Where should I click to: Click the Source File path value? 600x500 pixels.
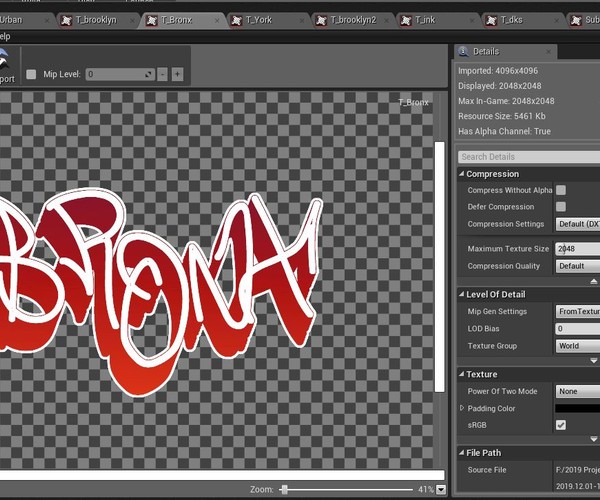(x=578, y=470)
